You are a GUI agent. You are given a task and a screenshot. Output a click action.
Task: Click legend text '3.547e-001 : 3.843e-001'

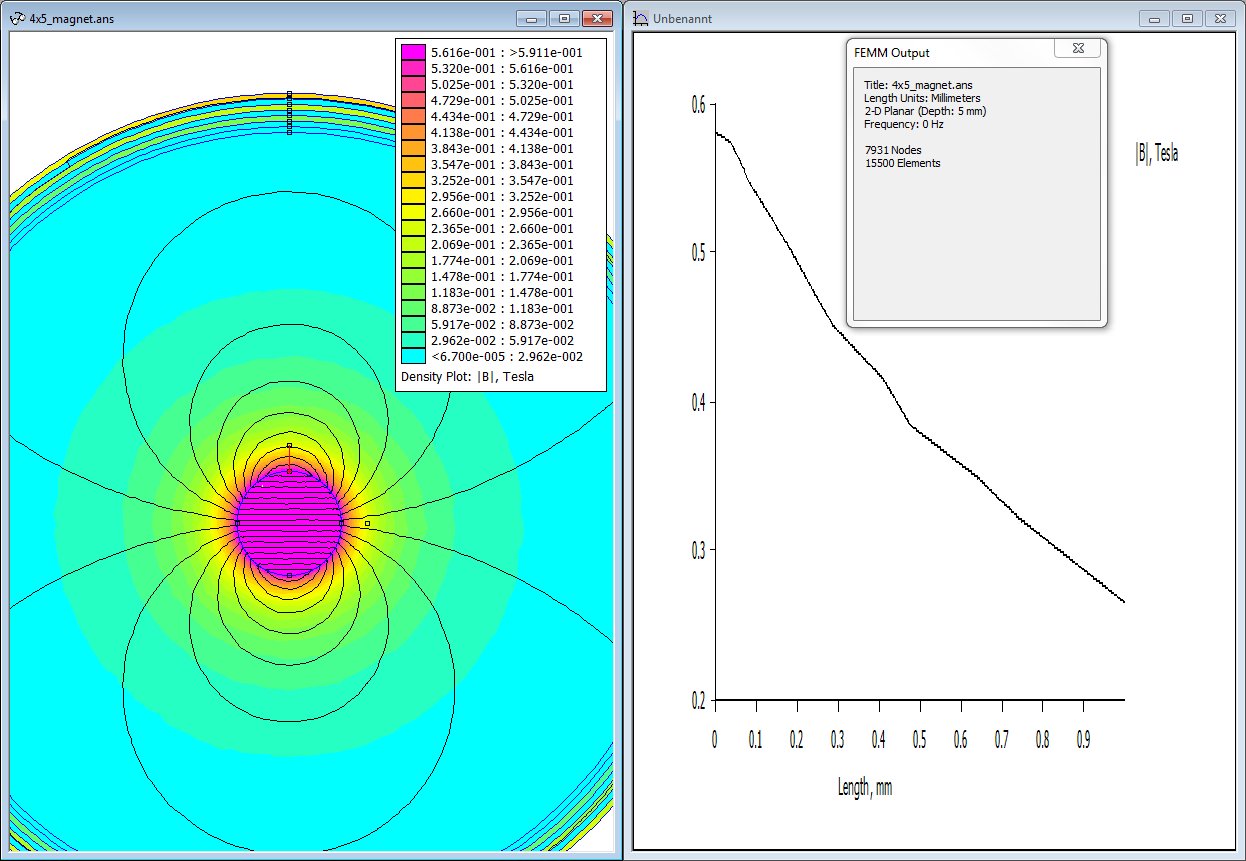pyautogui.click(x=502, y=164)
